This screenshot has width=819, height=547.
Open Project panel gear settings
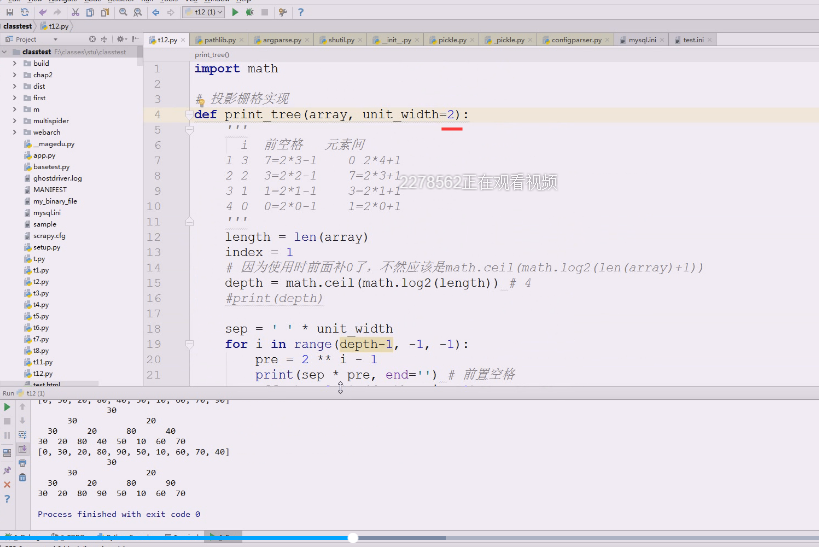[121, 39]
